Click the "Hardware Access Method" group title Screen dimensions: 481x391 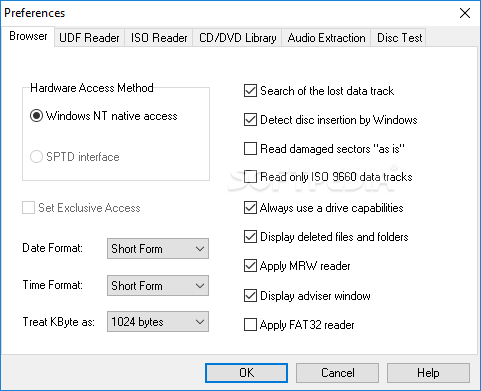(x=92, y=88)
